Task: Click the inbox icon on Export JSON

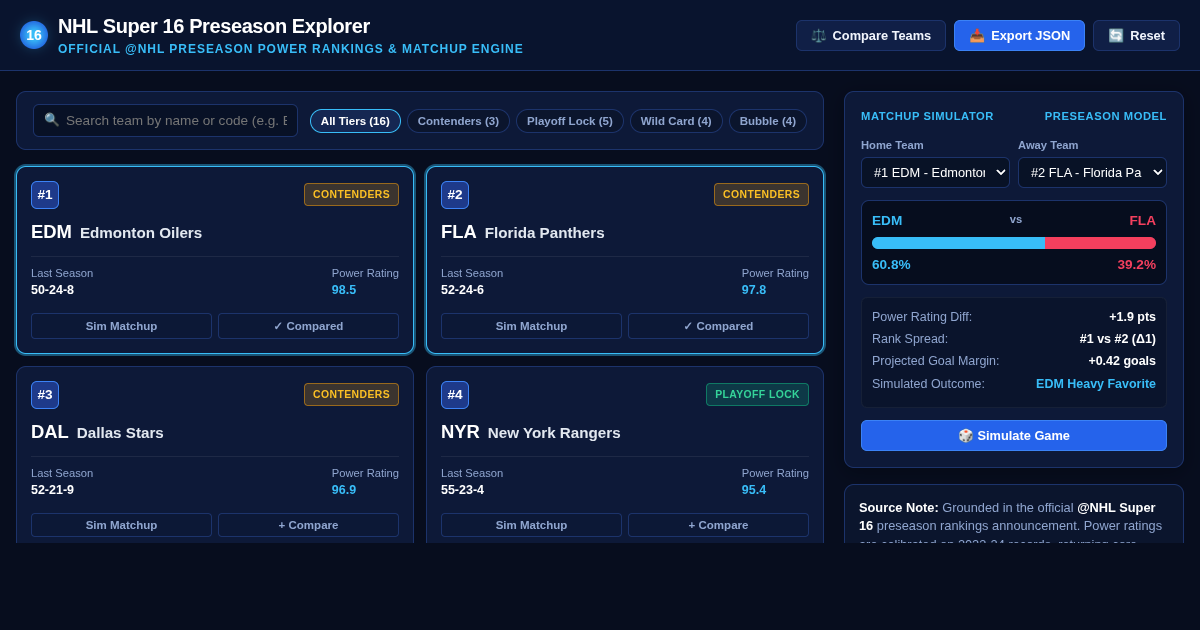Action: coord(977,35)
